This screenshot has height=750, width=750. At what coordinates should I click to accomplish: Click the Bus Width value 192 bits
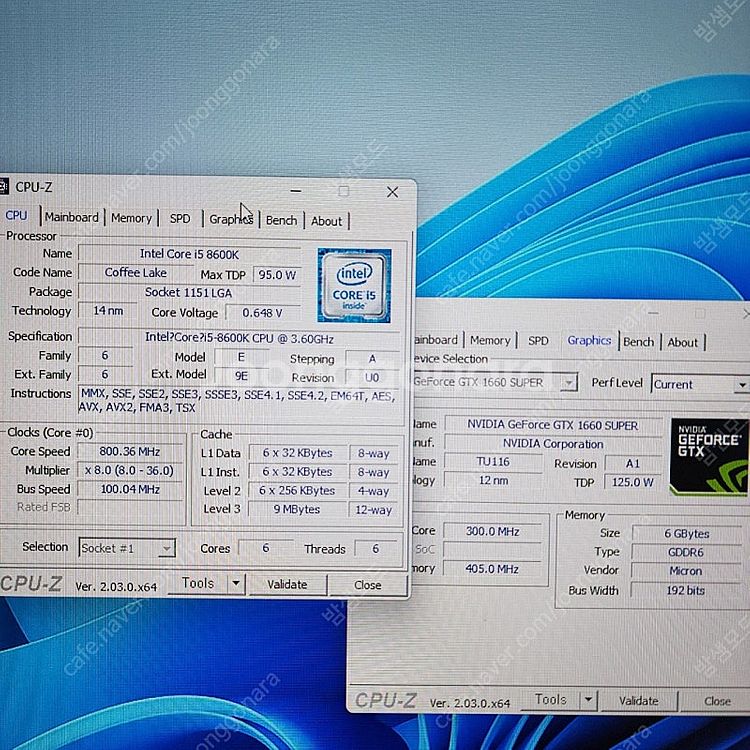tap(686, 591)
